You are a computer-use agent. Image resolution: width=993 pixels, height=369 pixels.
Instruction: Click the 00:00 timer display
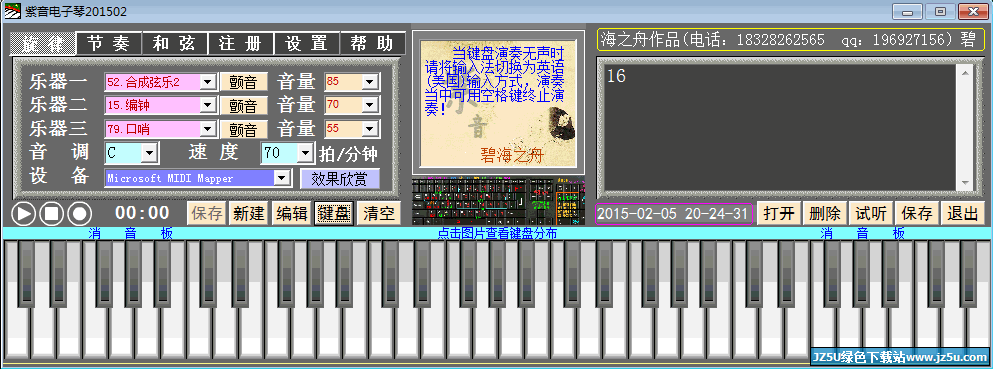pos(142,213)
